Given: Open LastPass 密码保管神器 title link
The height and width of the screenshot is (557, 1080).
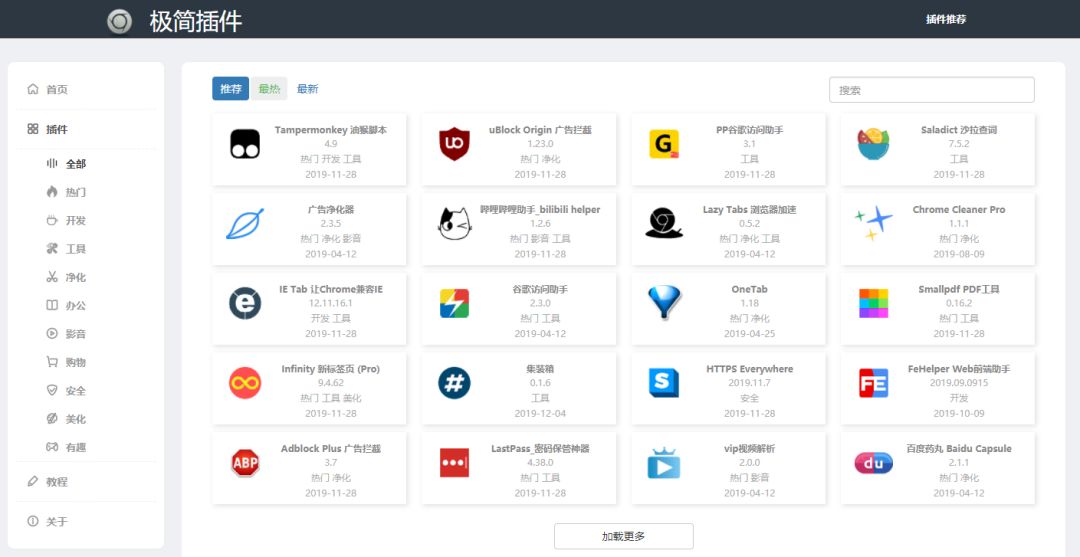Looking at the screenshot, I should (x=540, y=449).
